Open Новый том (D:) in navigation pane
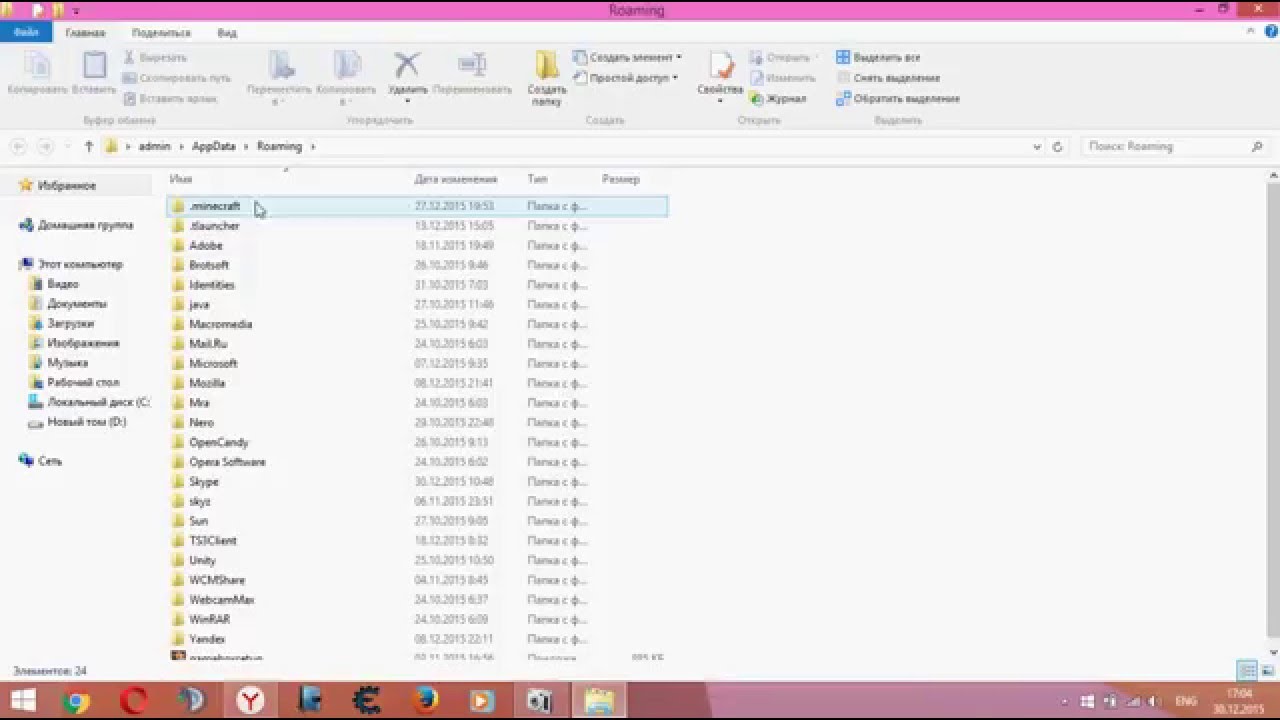The height and width of the screenshot is (720, 1280). (86, 422)
